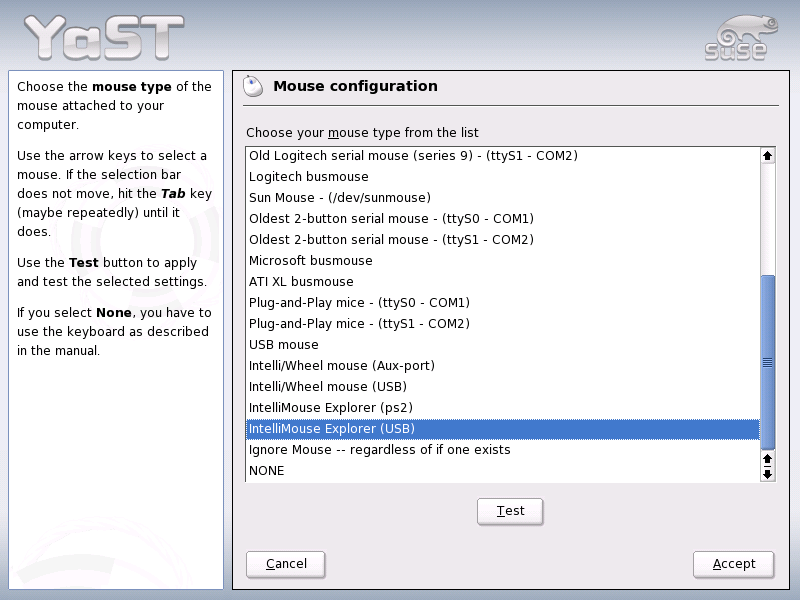Viewport: 800px width, 600px height.
Task: Select USB mouse entry
Action: pyautogui.click(x=503, y=344)
